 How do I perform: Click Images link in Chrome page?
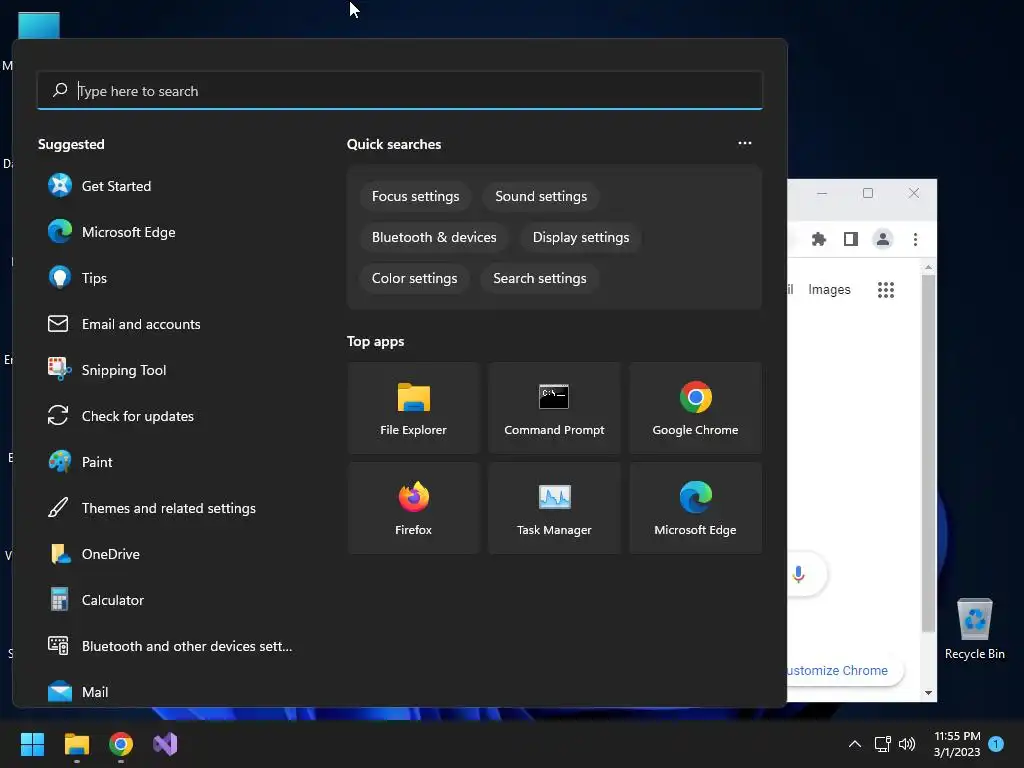click(x=829, y=289)
